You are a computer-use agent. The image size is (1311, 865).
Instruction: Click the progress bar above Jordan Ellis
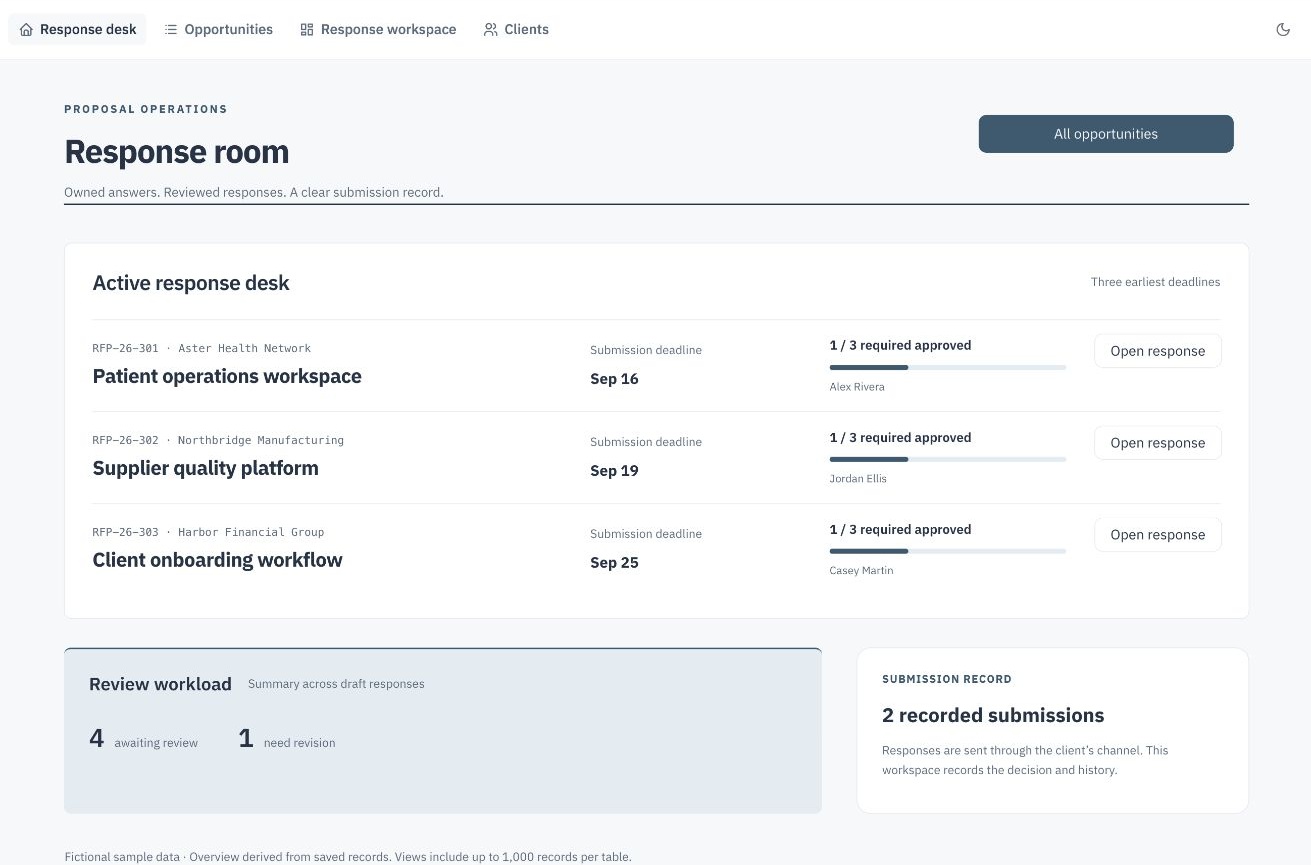click(948, 460)
